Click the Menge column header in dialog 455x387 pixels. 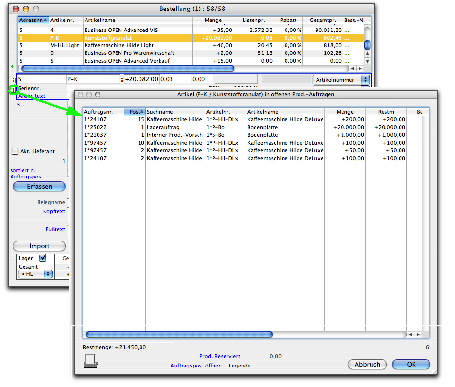tap(345, 112)
